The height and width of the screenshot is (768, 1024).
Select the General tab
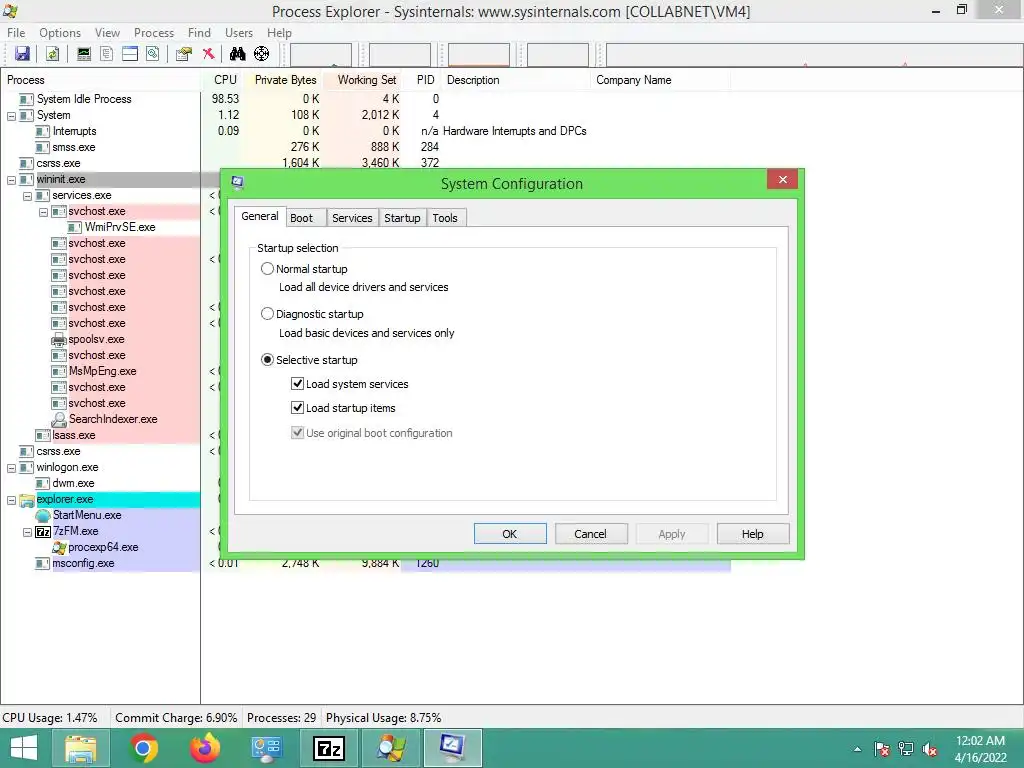click(260, 216)
